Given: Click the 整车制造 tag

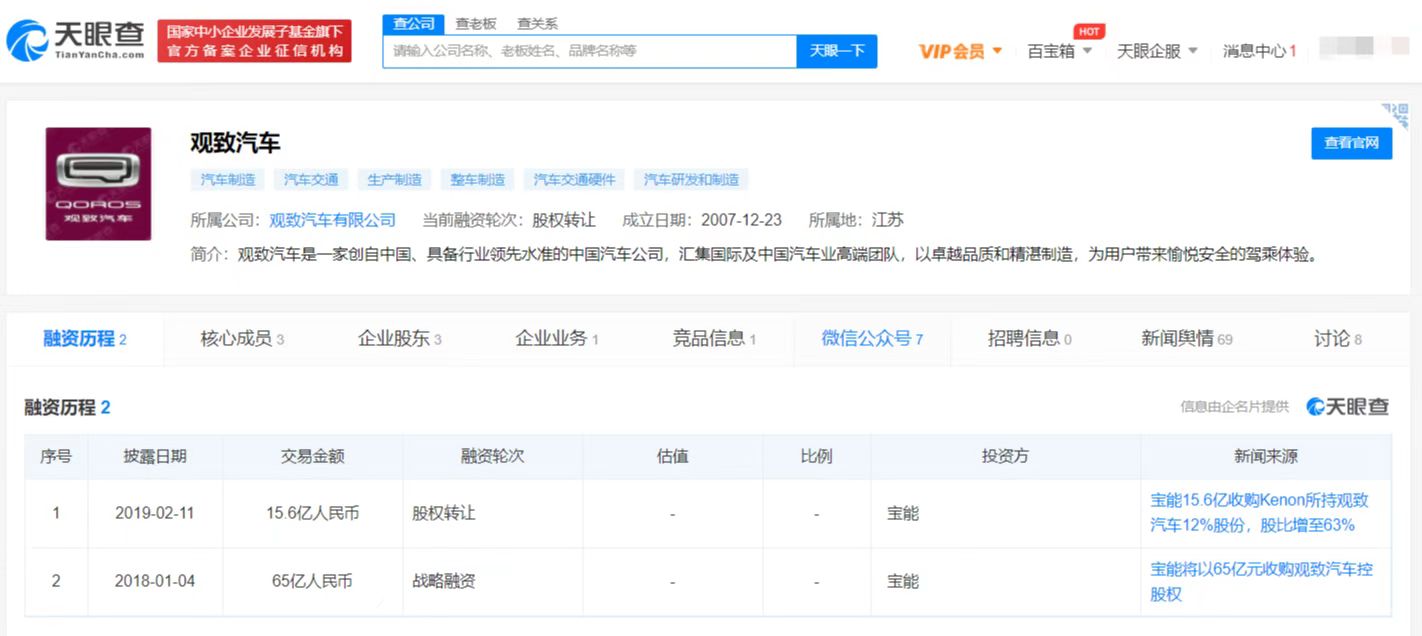Looking at the screenshot, I should click(477, 180).
